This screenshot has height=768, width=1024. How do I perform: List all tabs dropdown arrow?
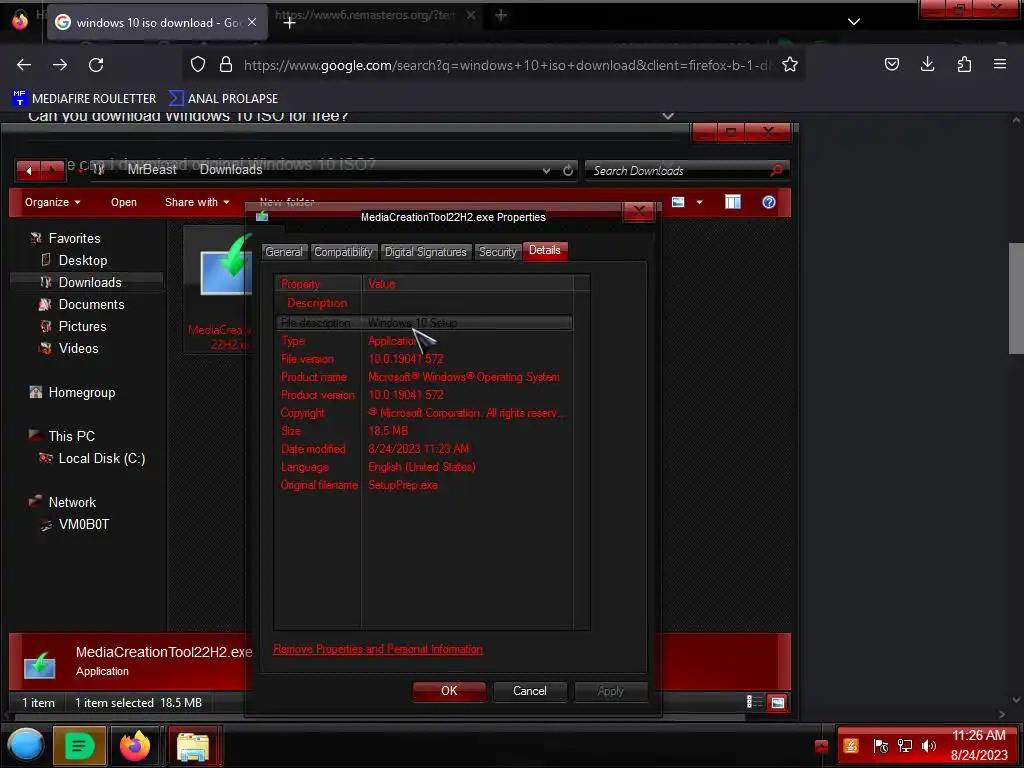point(854,22)
